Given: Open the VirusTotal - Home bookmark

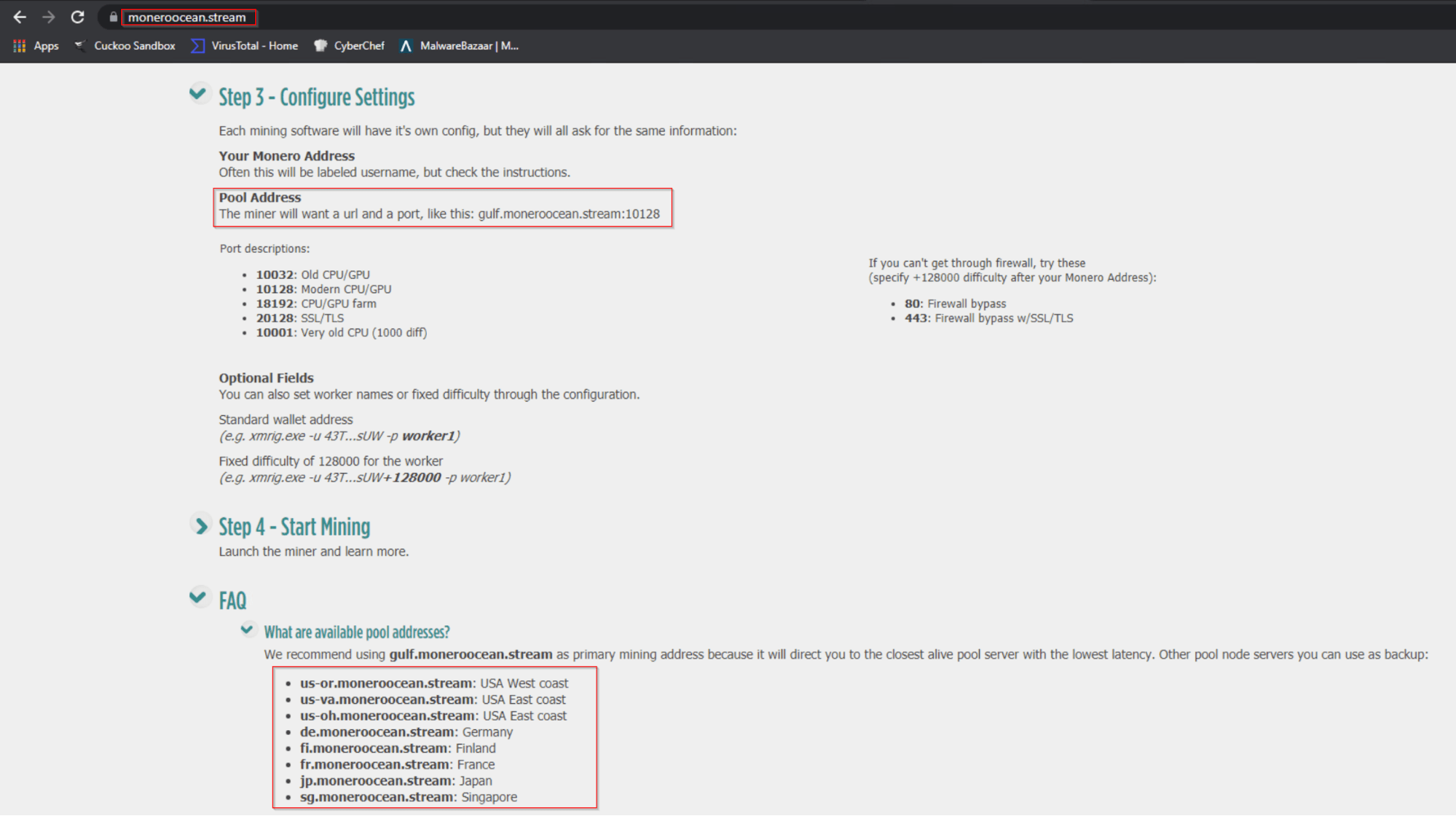Looking at the screenshot, I should click(x=245, y=46).
